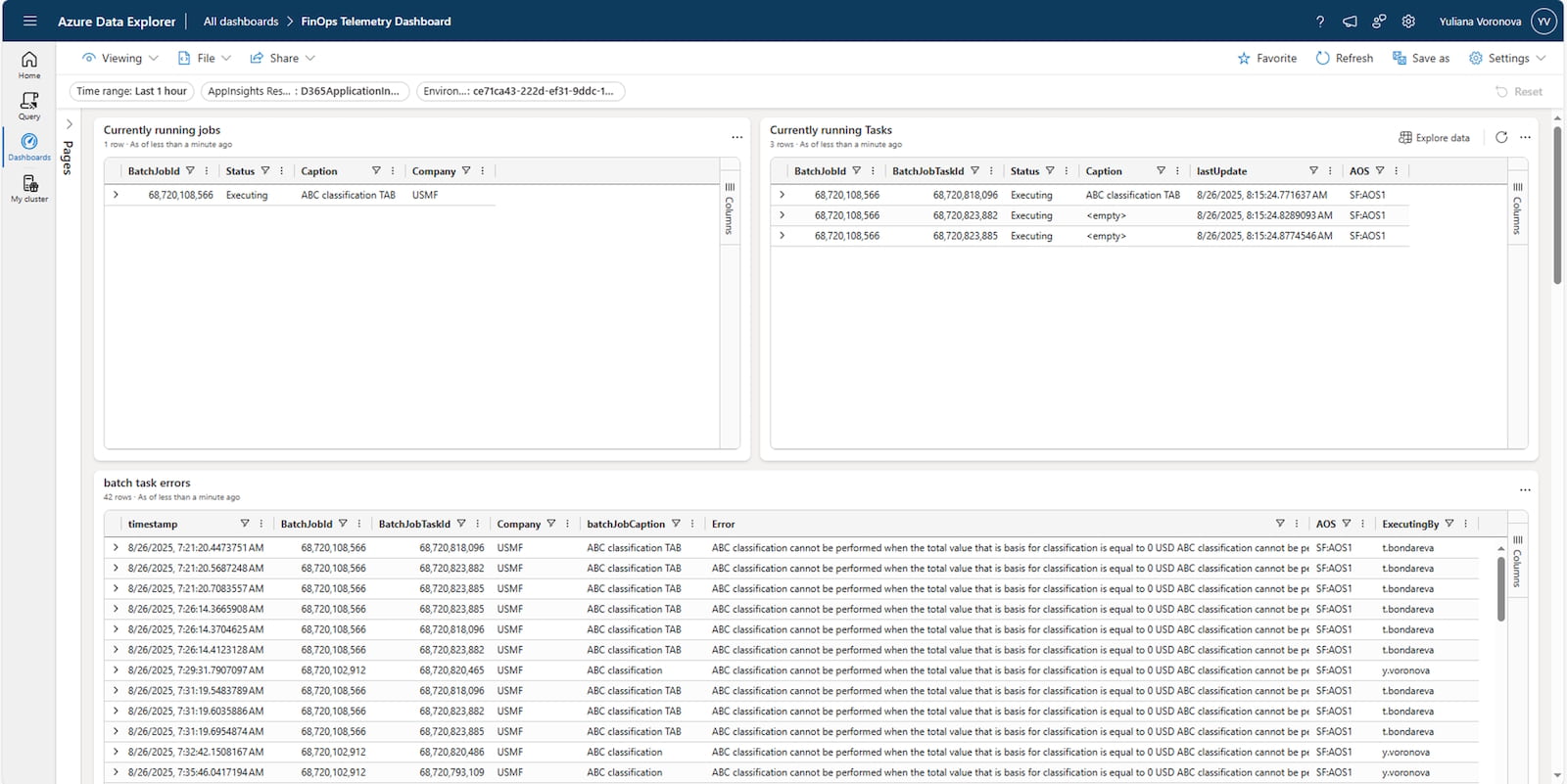The image size is (1567, 784).
Task: Refresh the Currently running Tasks tile
Action: (x=1501, y=137)
